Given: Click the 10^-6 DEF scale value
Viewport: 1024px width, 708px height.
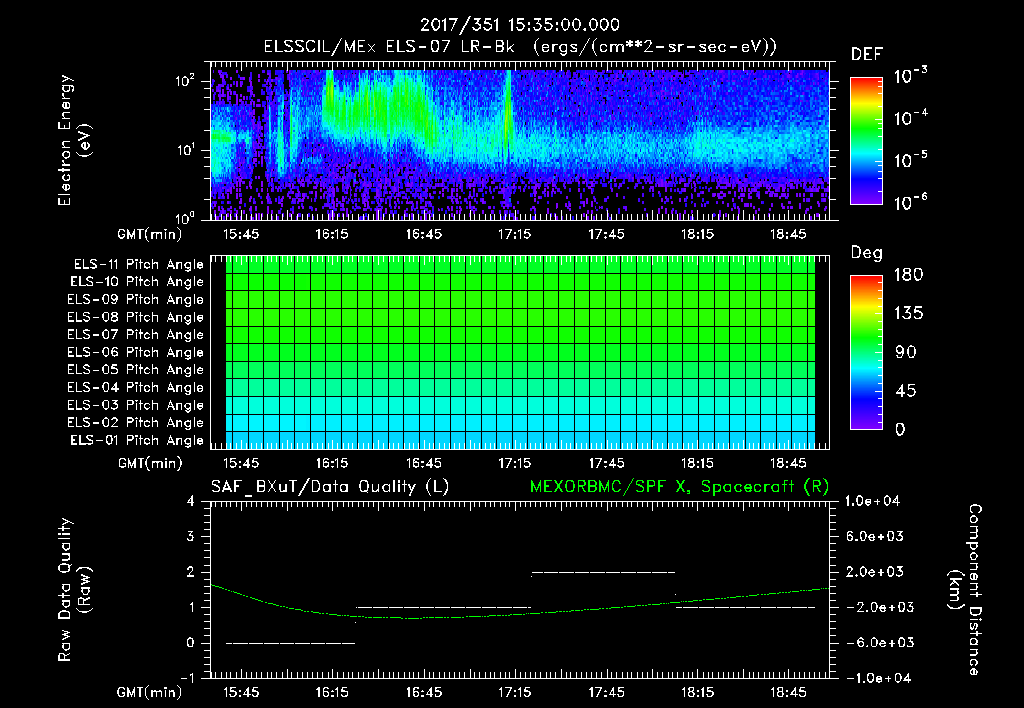Looking at the screenshot, I should (910, 202).
